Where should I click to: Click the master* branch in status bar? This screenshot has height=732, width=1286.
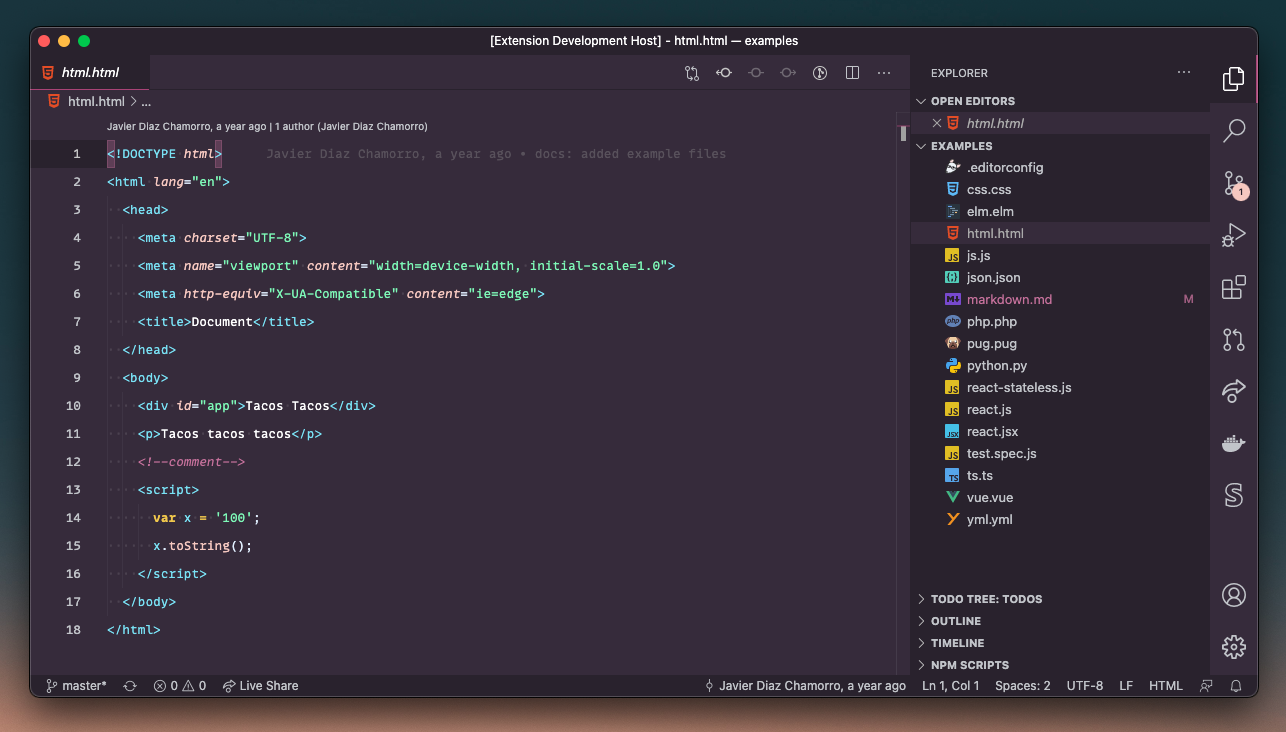(76, 686)
